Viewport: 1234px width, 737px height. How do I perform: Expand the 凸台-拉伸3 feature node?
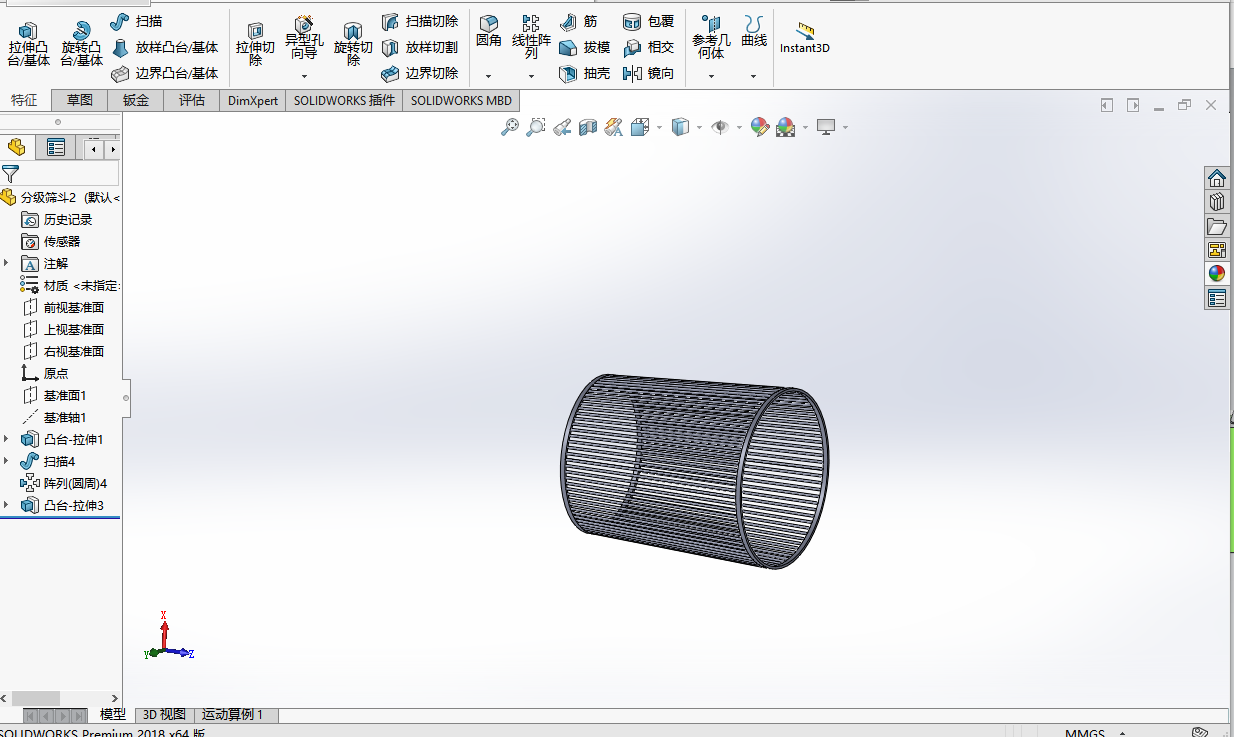(6, 505)
